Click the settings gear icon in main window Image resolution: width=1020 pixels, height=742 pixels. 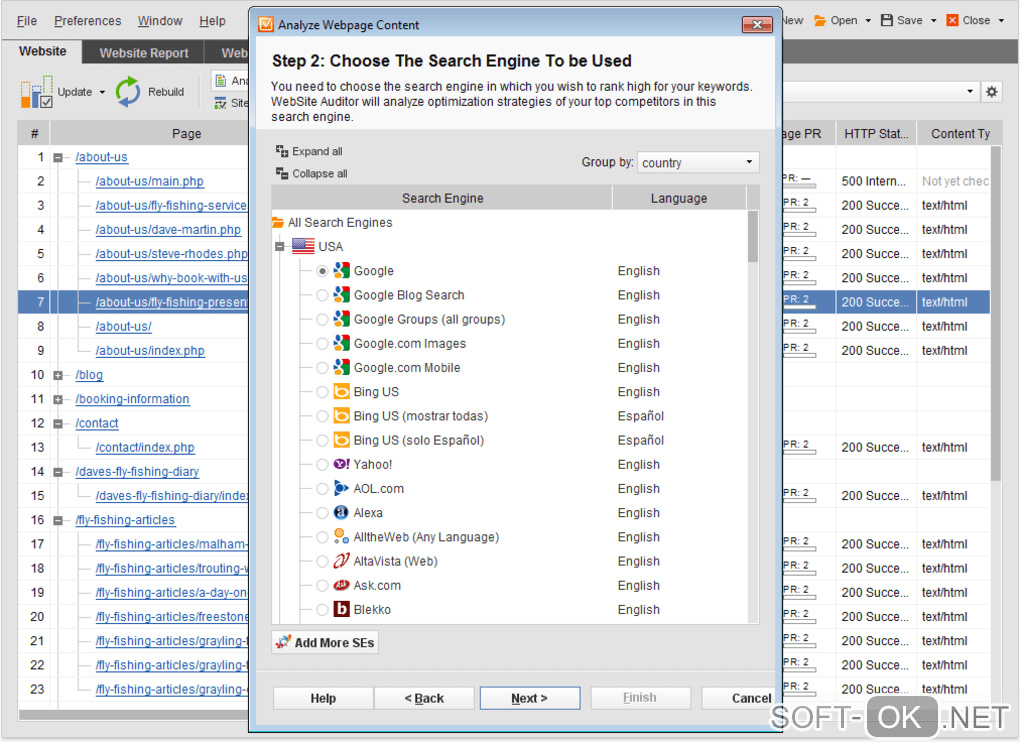tap(991, 92)
